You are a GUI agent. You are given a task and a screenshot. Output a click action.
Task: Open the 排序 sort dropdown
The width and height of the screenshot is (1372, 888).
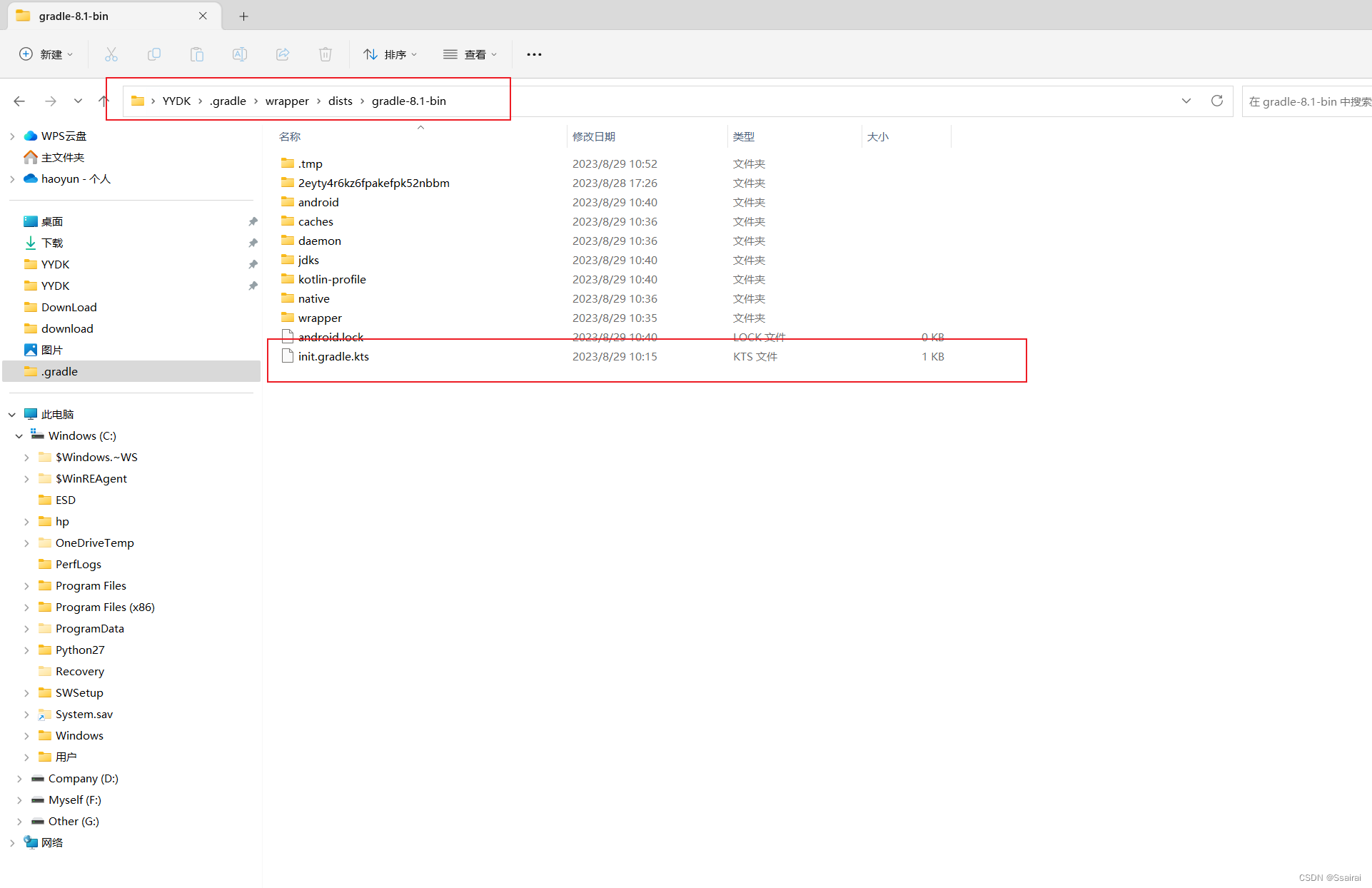(x=390, y=54)
